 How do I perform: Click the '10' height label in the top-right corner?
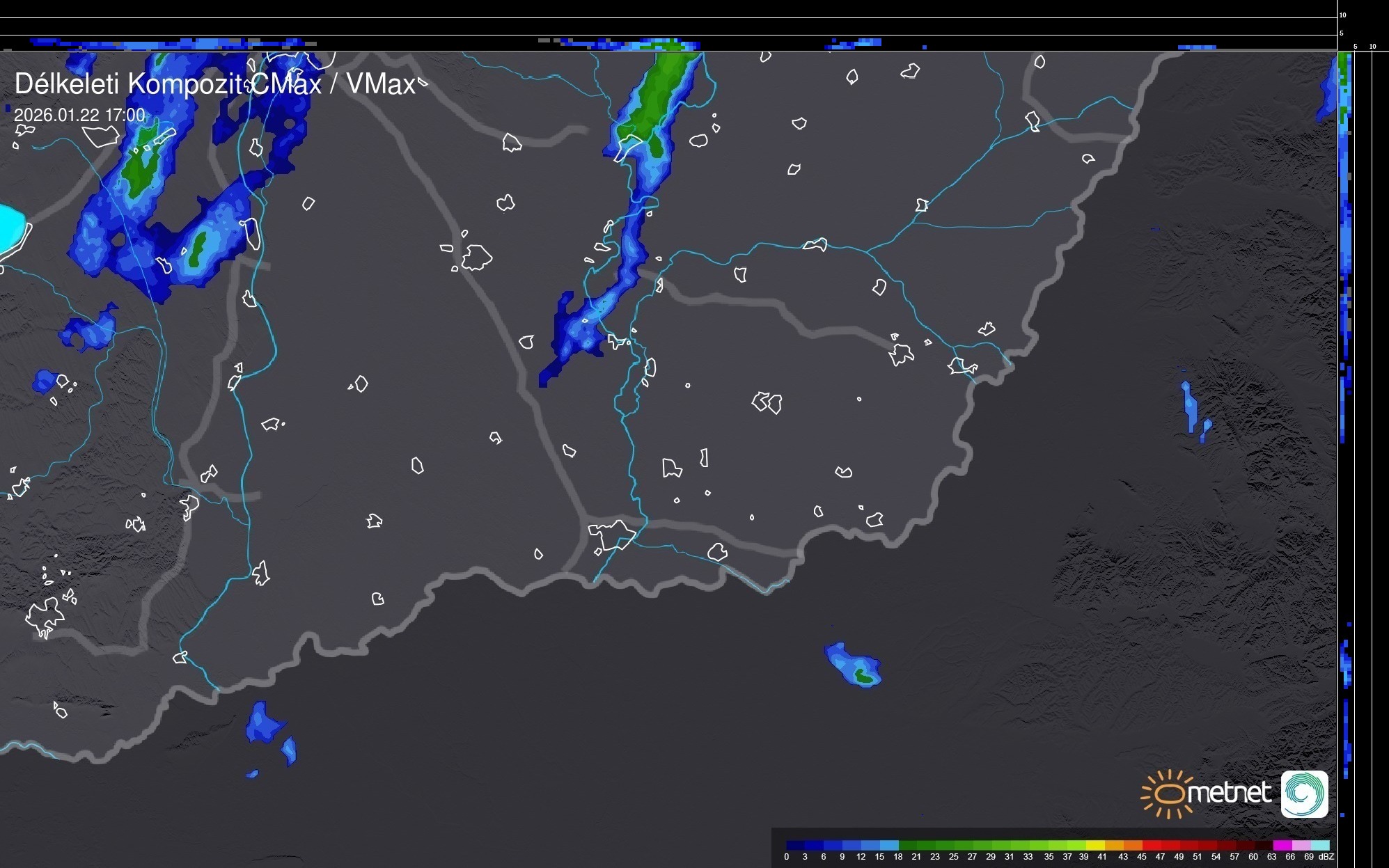point(1343,15)
